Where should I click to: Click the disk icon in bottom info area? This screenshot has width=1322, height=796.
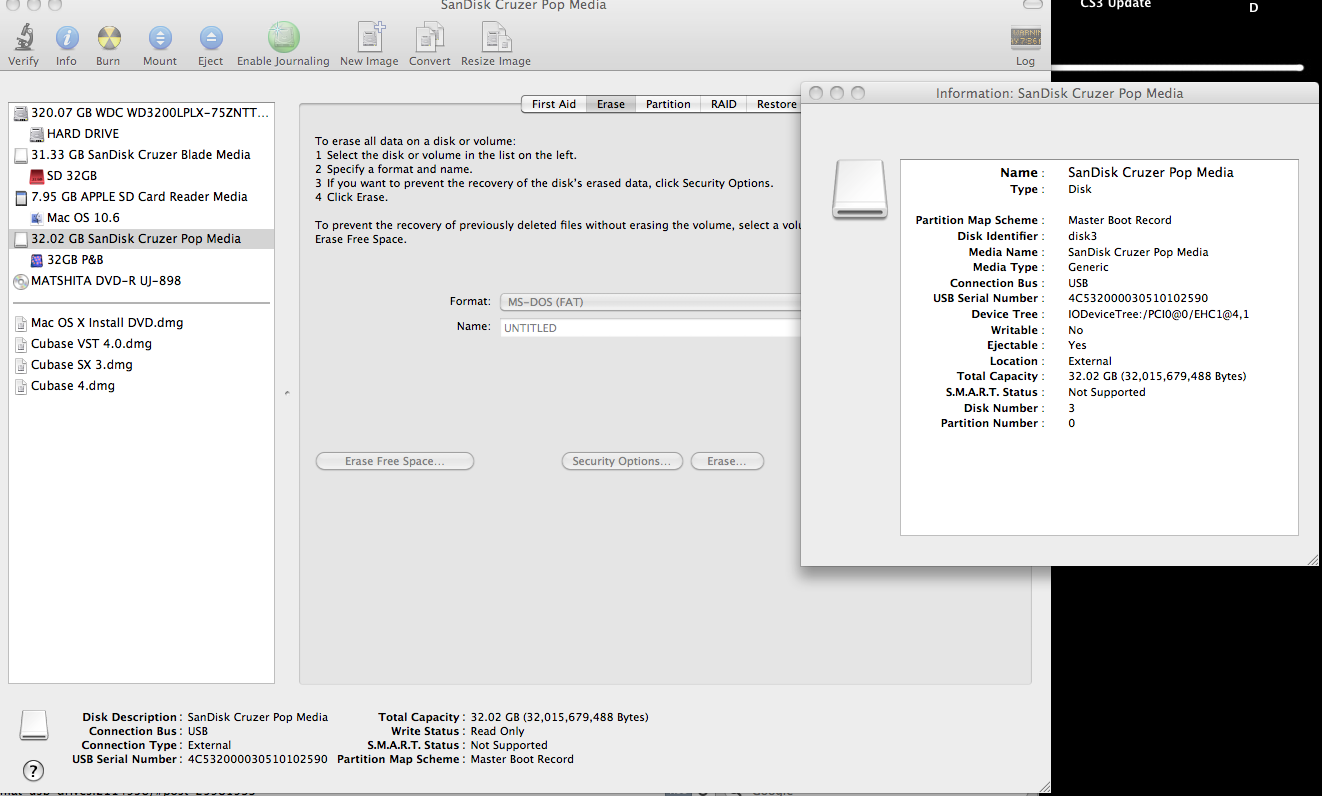(x=34, y=726)
